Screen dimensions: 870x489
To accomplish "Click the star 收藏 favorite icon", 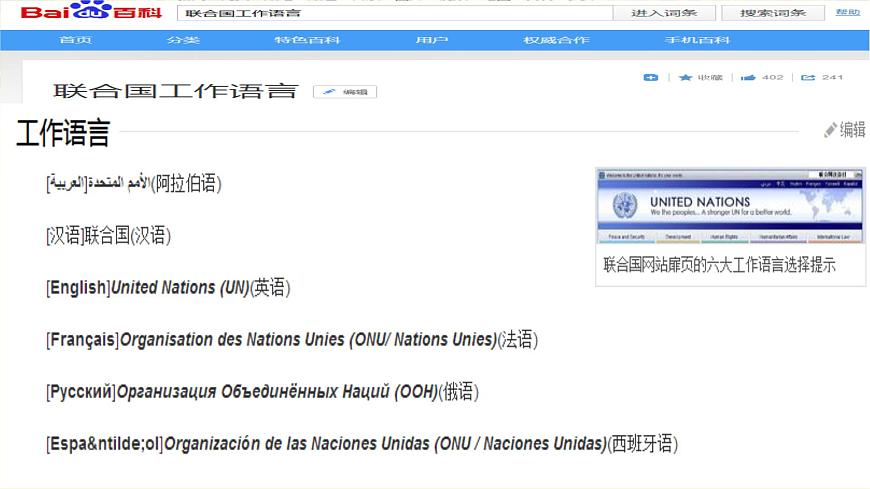I will (x=685, y=78).
